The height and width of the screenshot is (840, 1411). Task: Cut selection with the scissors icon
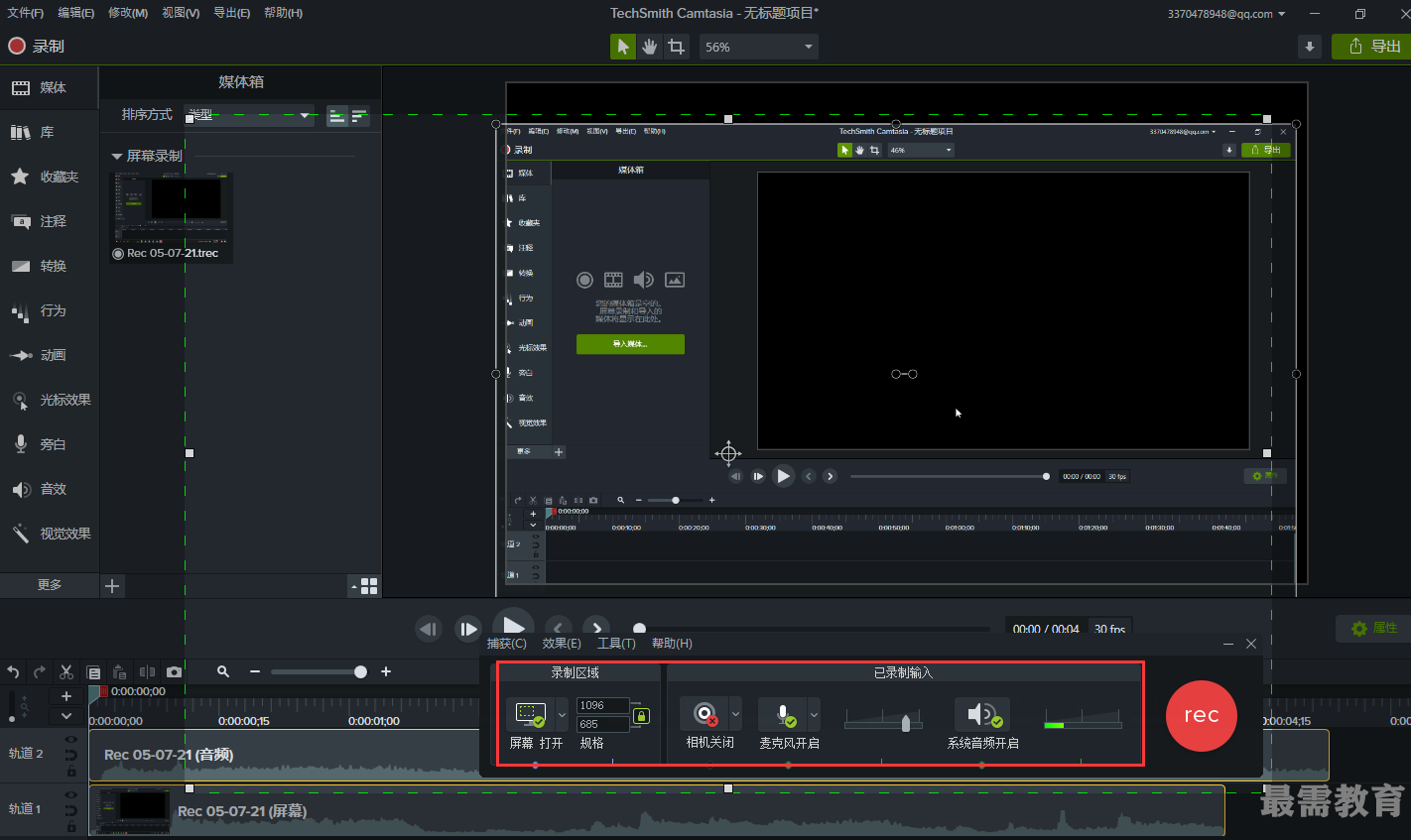point(66,672)
